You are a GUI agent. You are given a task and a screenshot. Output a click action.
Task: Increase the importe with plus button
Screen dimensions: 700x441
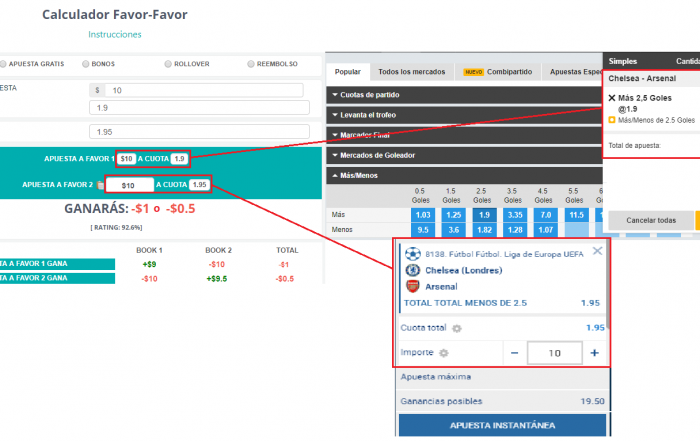coord(595,353)
